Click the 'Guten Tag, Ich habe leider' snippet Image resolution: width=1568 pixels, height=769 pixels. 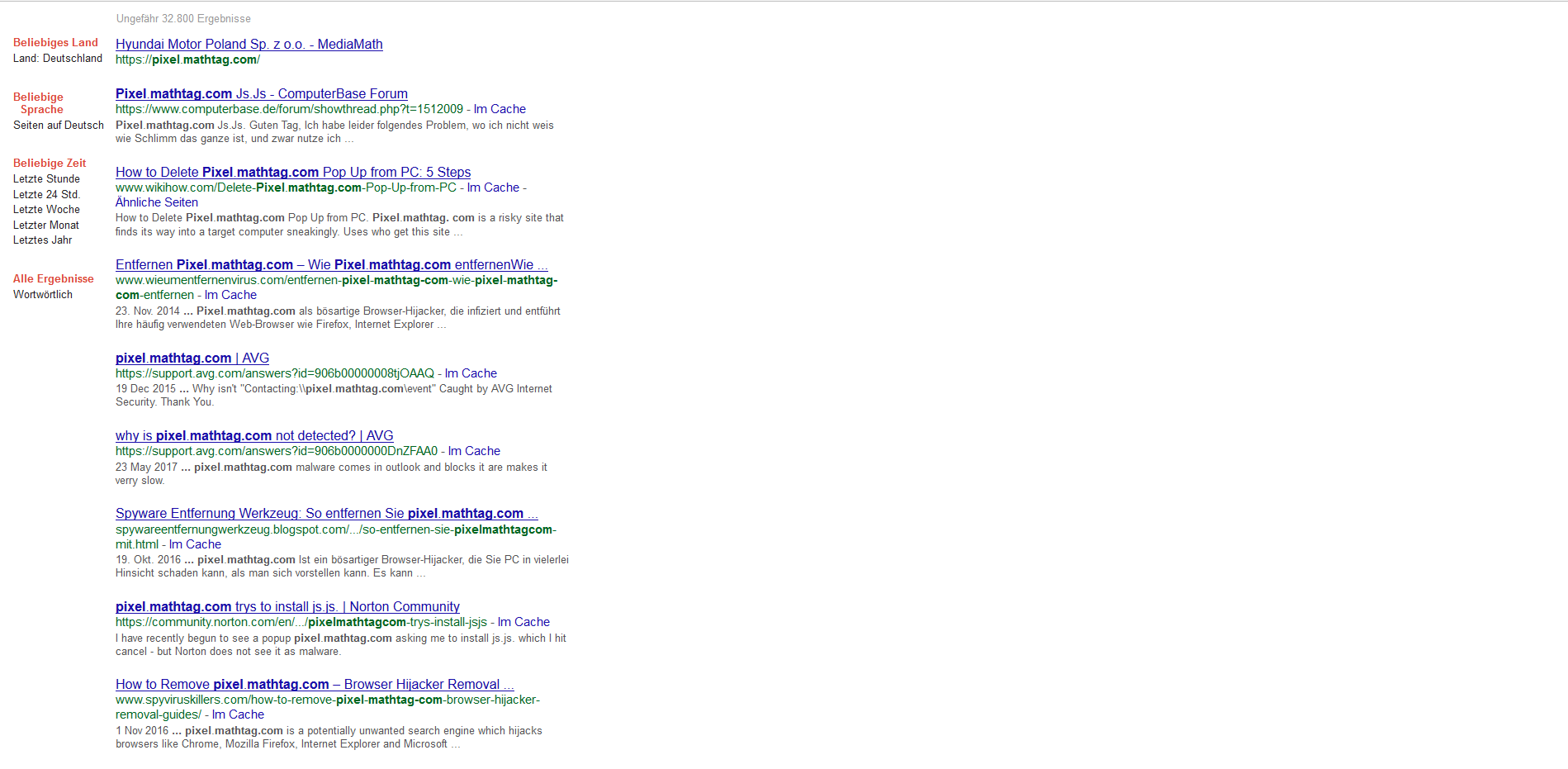pyautogui.click(x=334, y=132)
